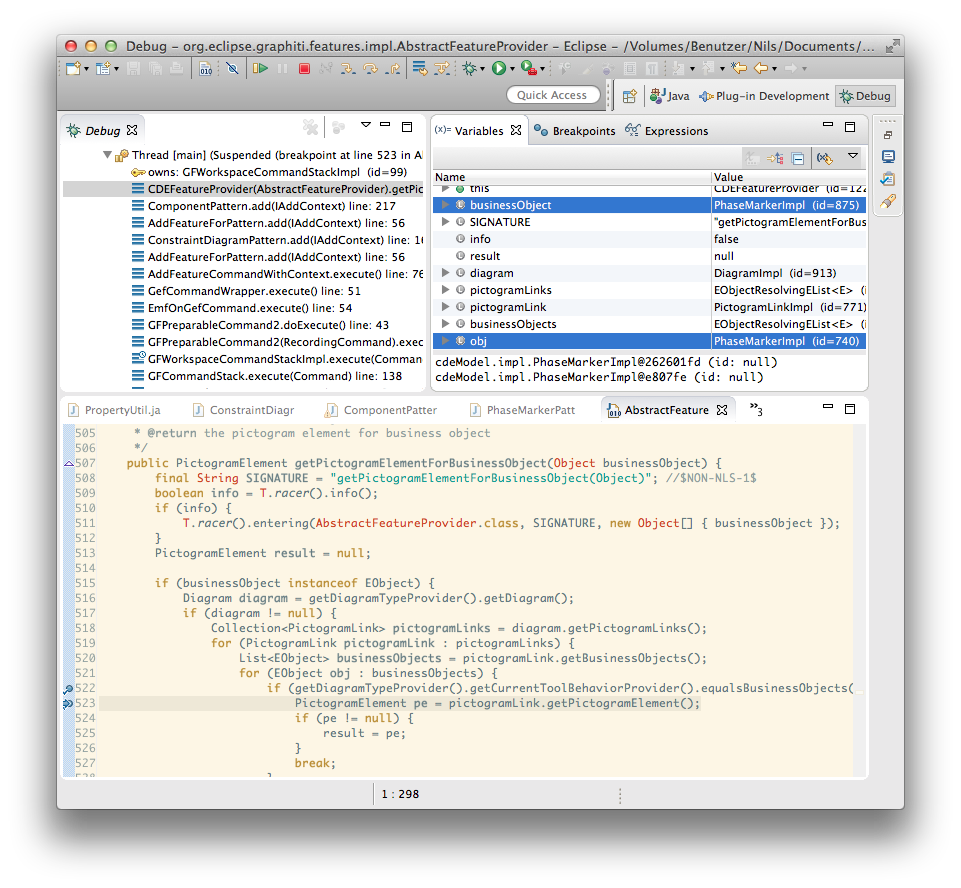Click the Last Edit Location arrow icon
Image resolution: width=961 pixels, height=888 pixels.
tap(739, 68)
